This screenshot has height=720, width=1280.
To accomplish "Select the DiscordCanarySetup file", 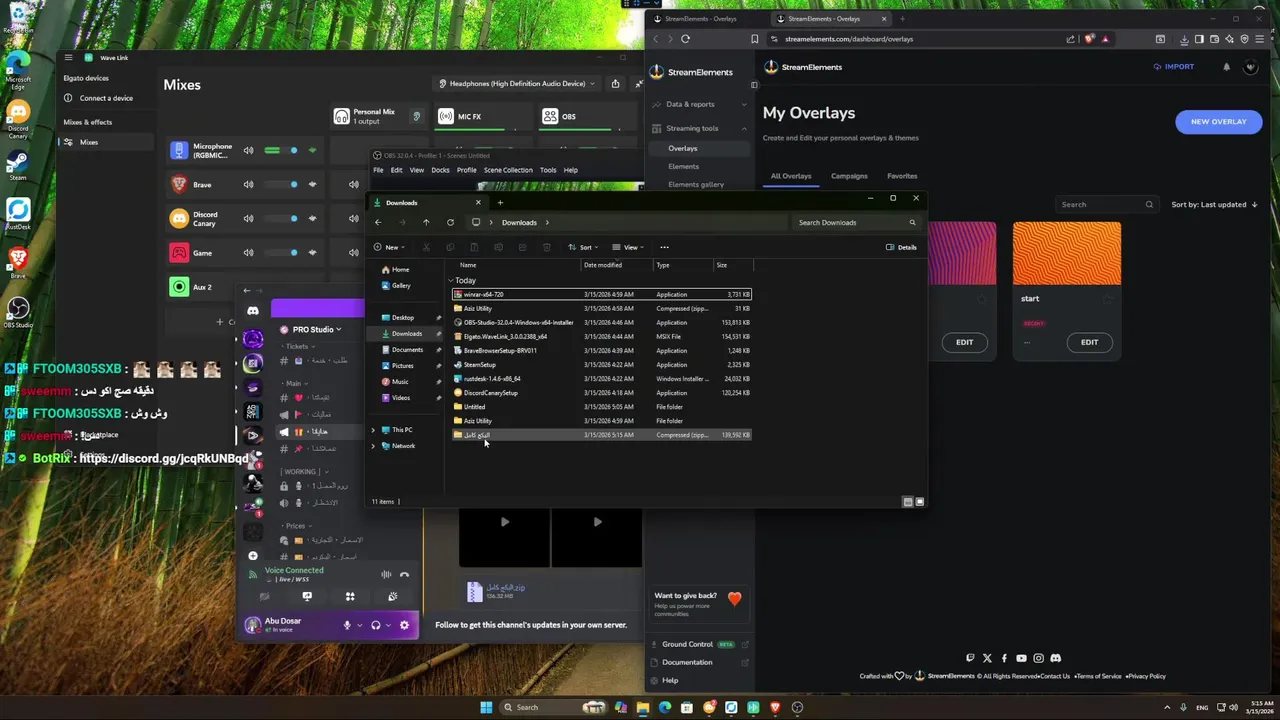I will 601,392.
